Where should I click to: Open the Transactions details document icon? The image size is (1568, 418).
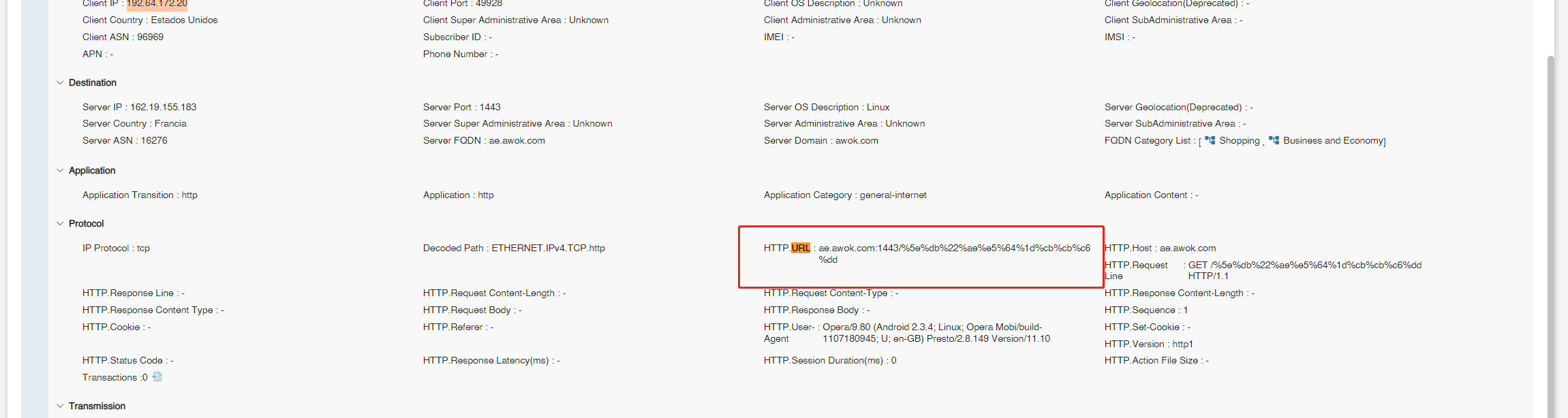[157, 376]
